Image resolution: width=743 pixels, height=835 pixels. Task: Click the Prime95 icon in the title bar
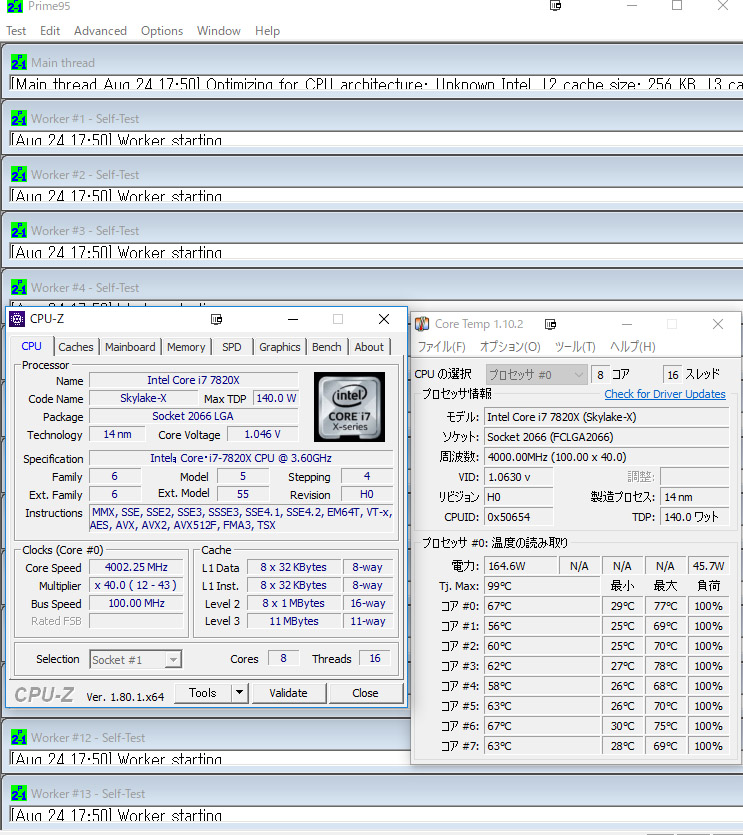coord(16,8)
